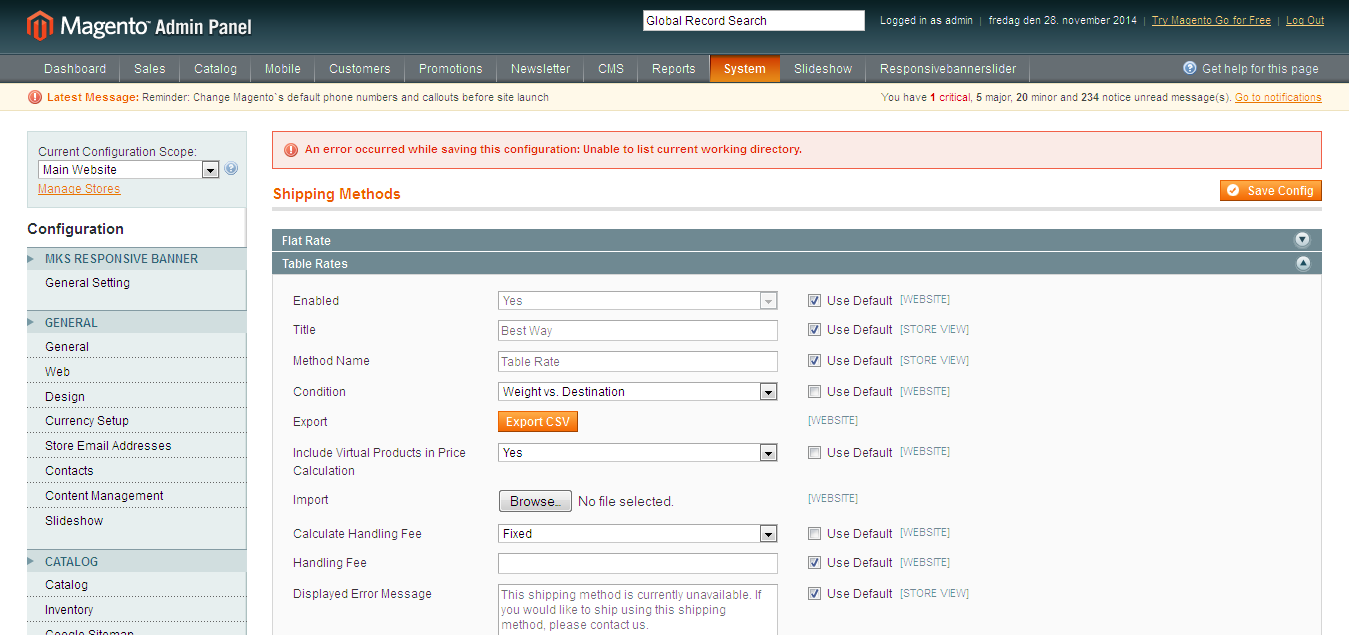The width and height of the screenshot is (1349, 635).
Task: Click the help icon for this page
Action: click(x=1190, y=68)
